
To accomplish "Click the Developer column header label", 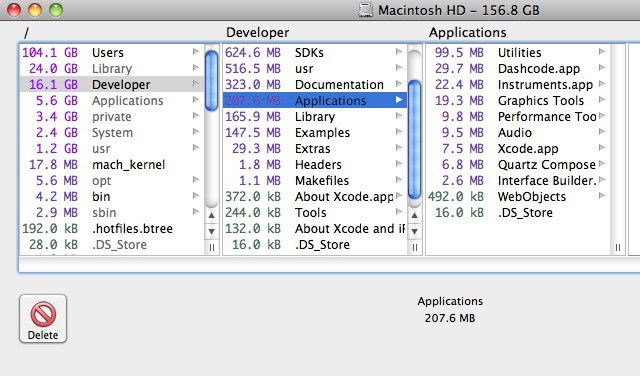I will 258,32.
